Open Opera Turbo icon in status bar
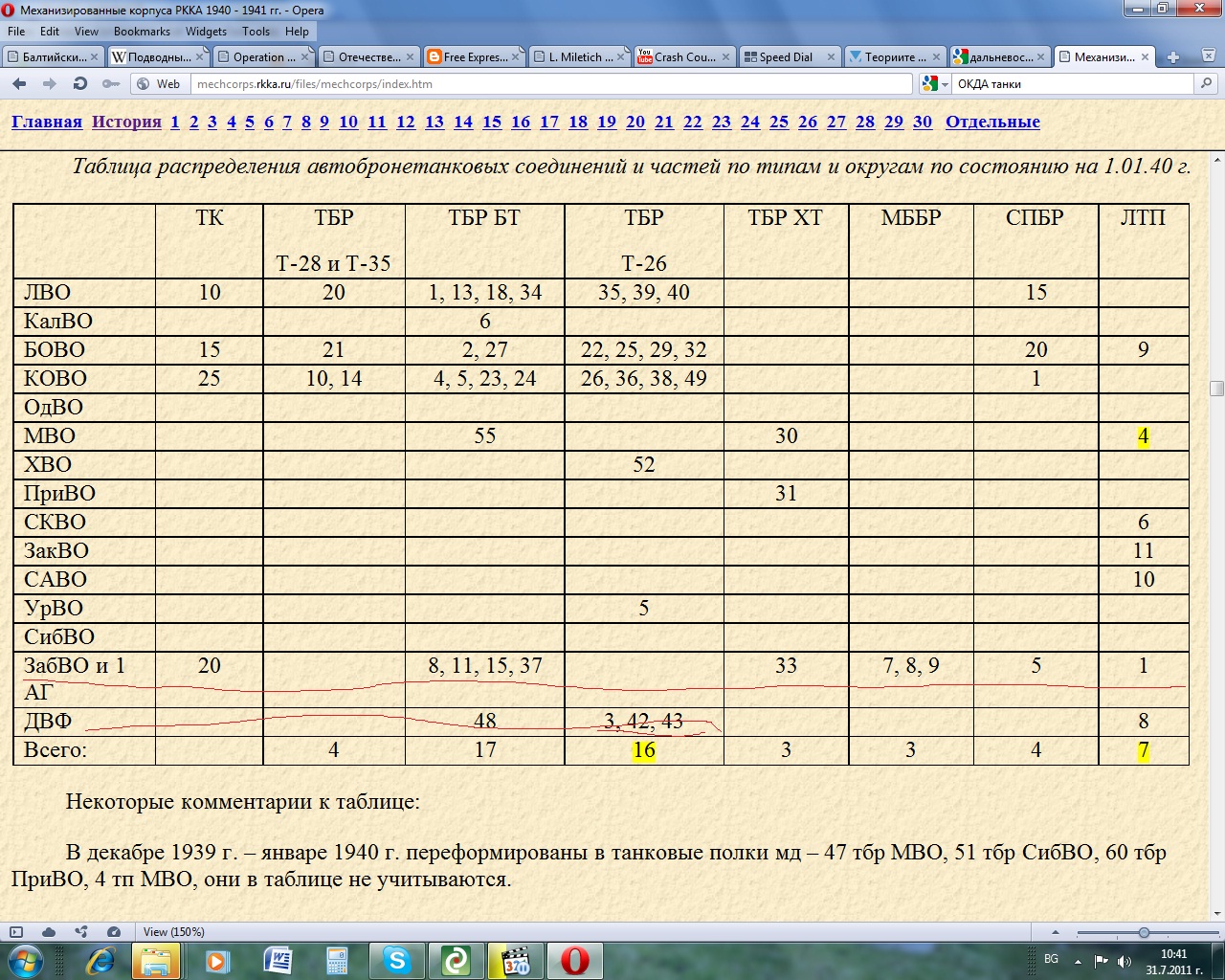This screenshot has height=980, width=1225. (x=114, y=932)
